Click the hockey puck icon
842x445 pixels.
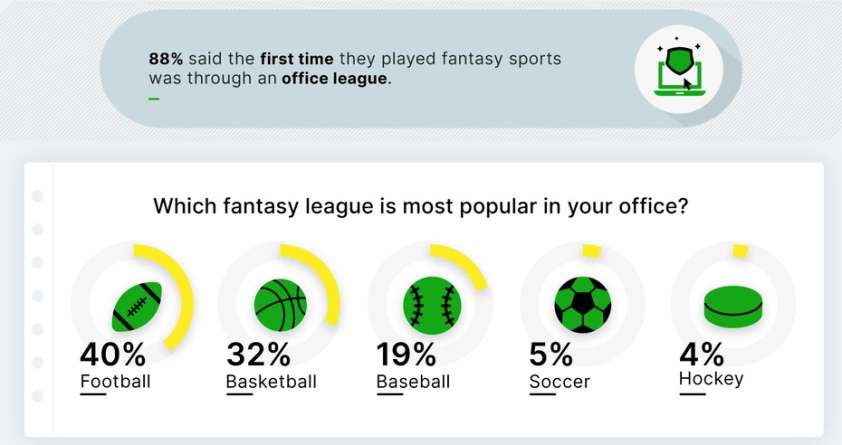pos(733,305)
